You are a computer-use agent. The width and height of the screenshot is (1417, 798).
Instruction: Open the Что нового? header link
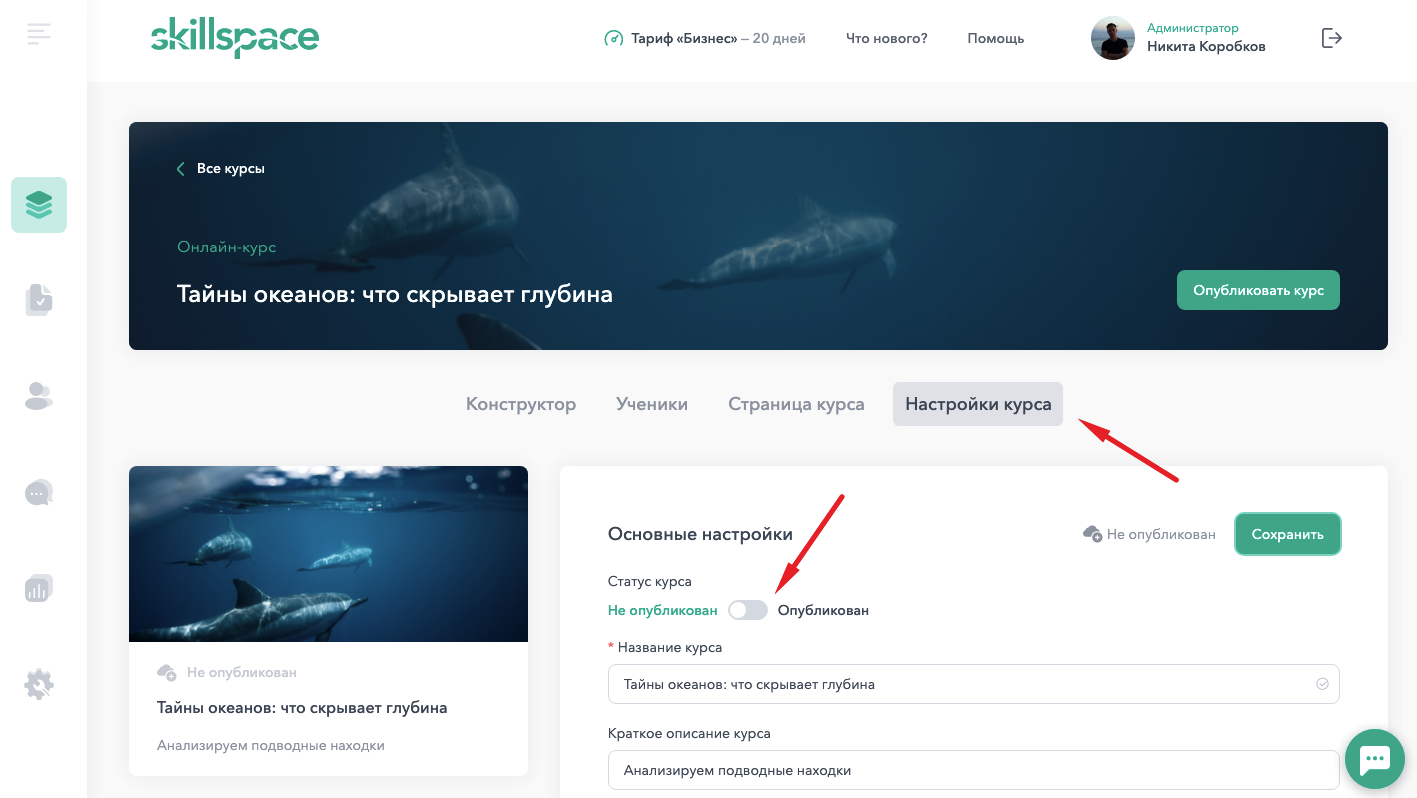click(x=887, y=38)
